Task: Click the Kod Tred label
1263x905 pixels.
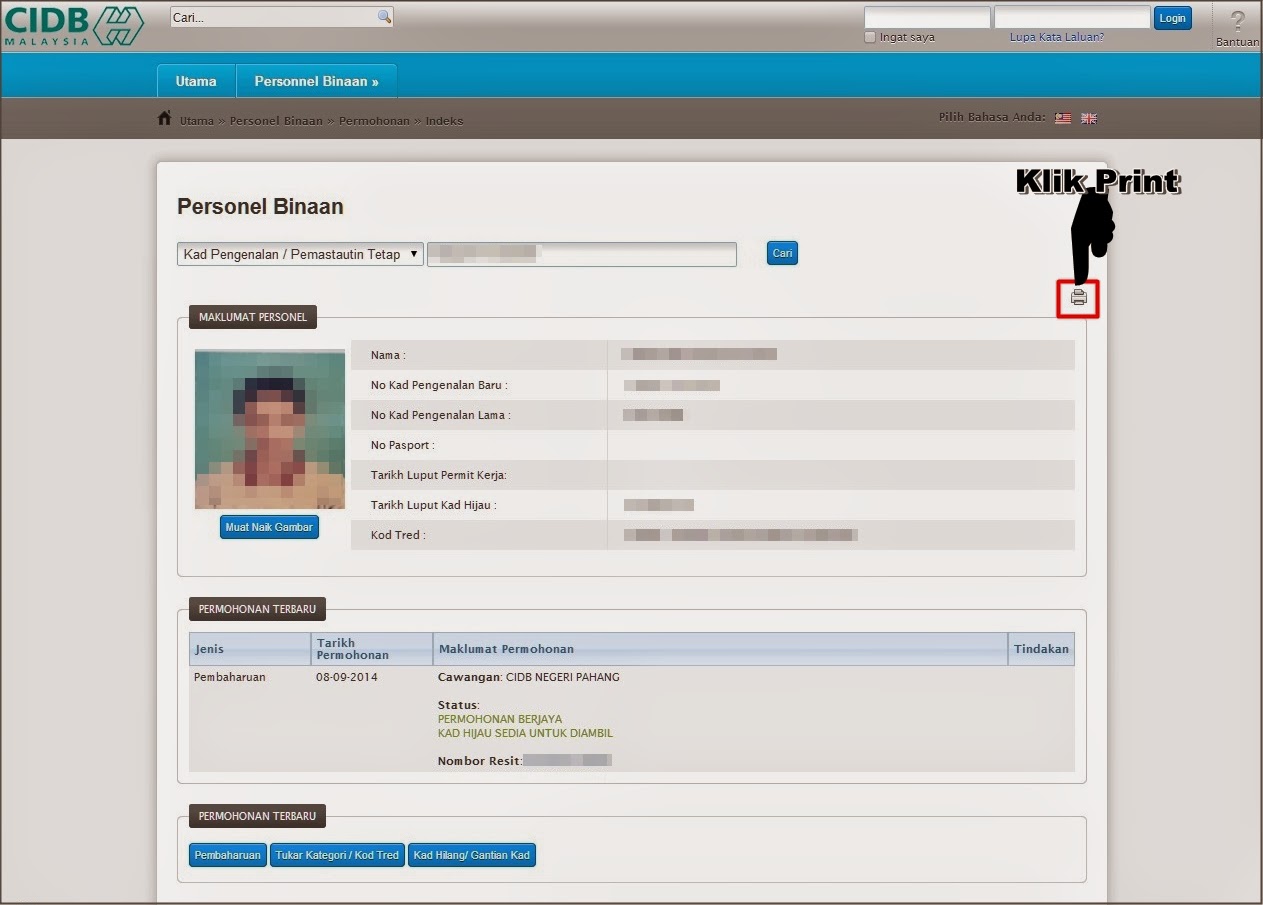Action: pyautogui.click(x=398, y=535)
